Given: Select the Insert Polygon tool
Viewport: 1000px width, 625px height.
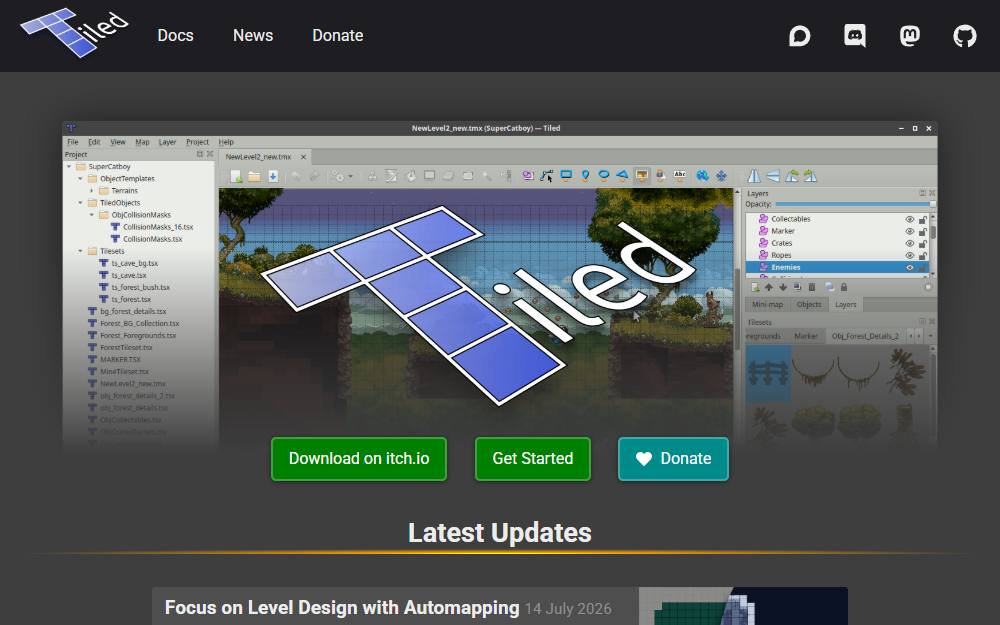Looking at the screenshot, I should [621, 176].
